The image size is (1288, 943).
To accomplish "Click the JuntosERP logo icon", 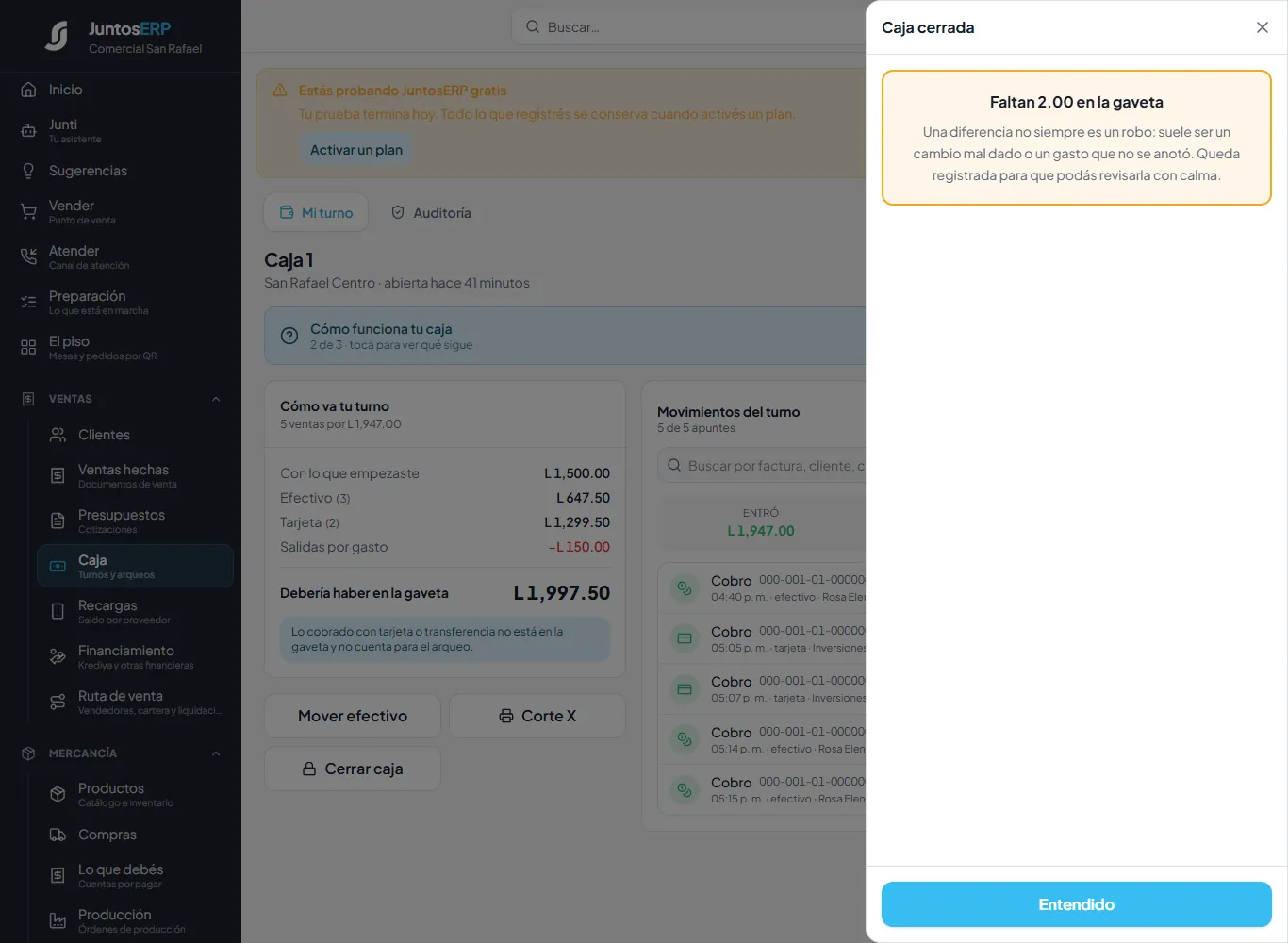I will [x=57, y=36].
